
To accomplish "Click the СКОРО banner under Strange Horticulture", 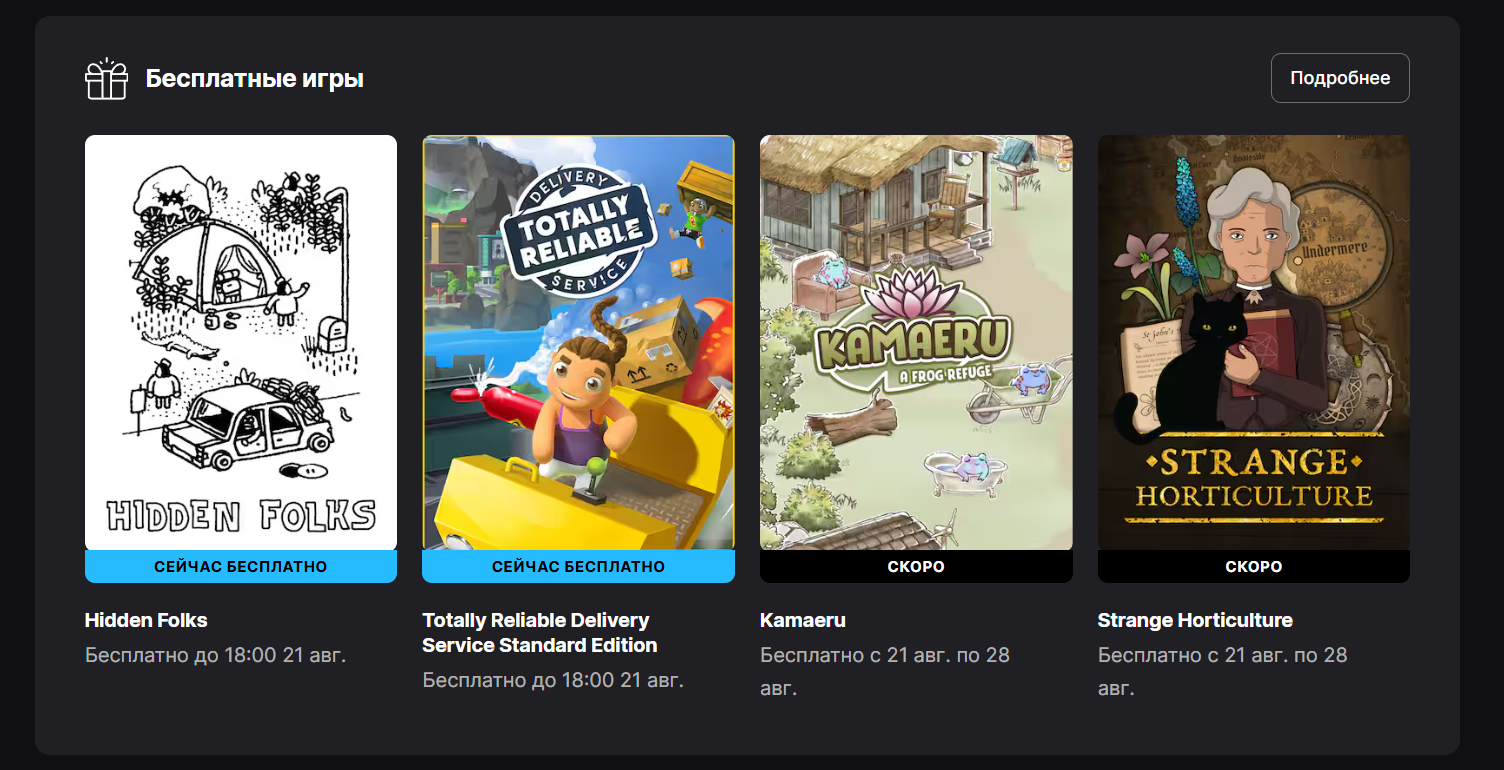I will point(1254,566).
